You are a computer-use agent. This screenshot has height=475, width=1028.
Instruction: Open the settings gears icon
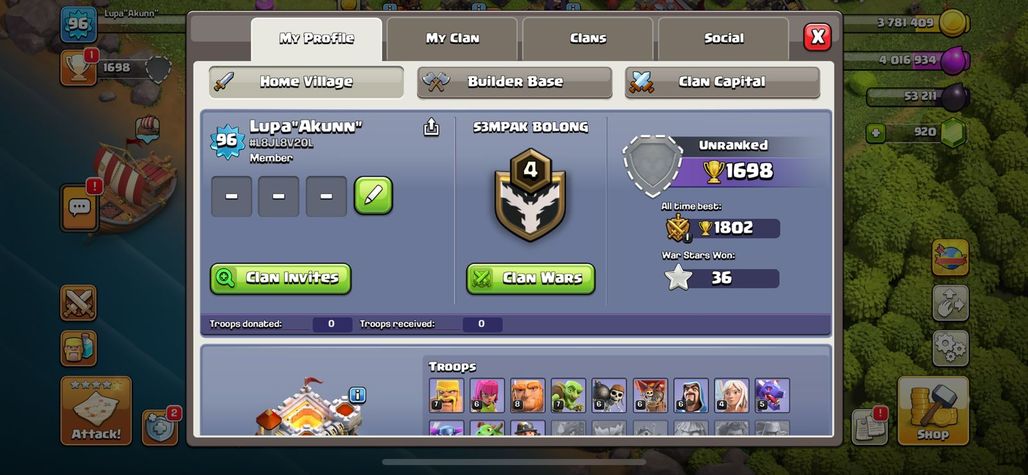(x=950, y=349)
